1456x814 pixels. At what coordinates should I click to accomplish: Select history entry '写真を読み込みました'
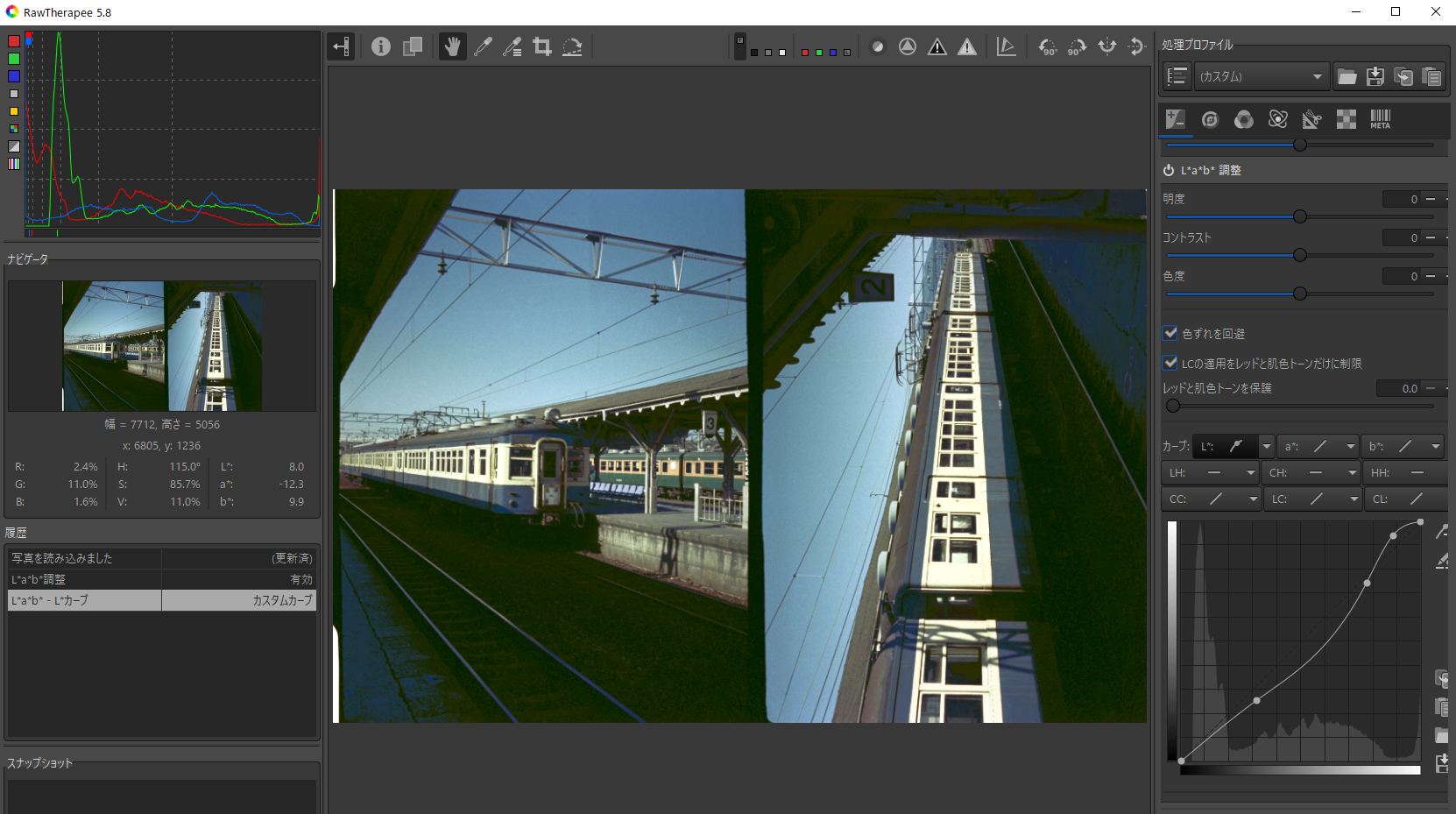tap(162, 558)
